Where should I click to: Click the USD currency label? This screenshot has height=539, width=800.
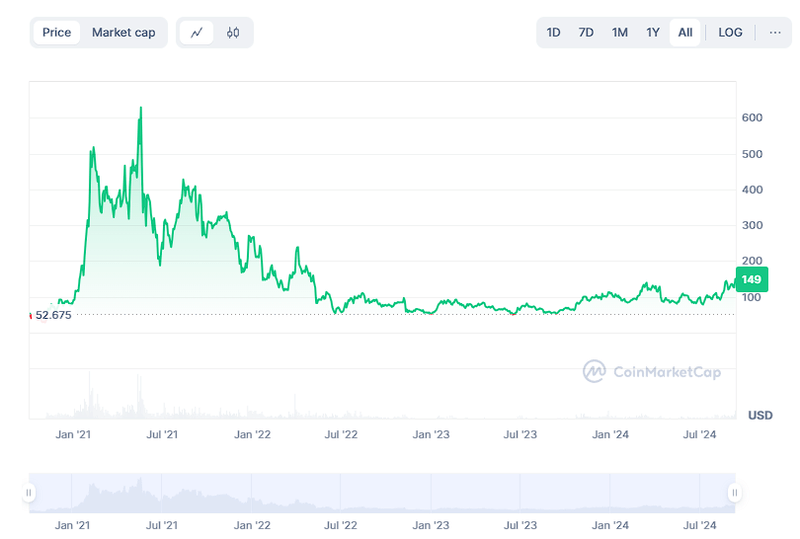[x=760, y=415]
